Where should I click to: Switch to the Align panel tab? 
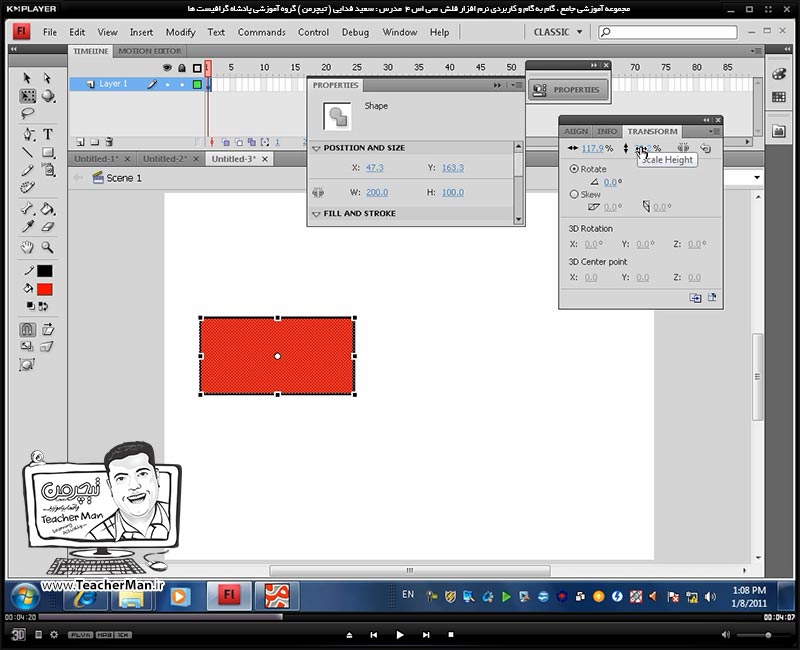(x=576, y=131)
